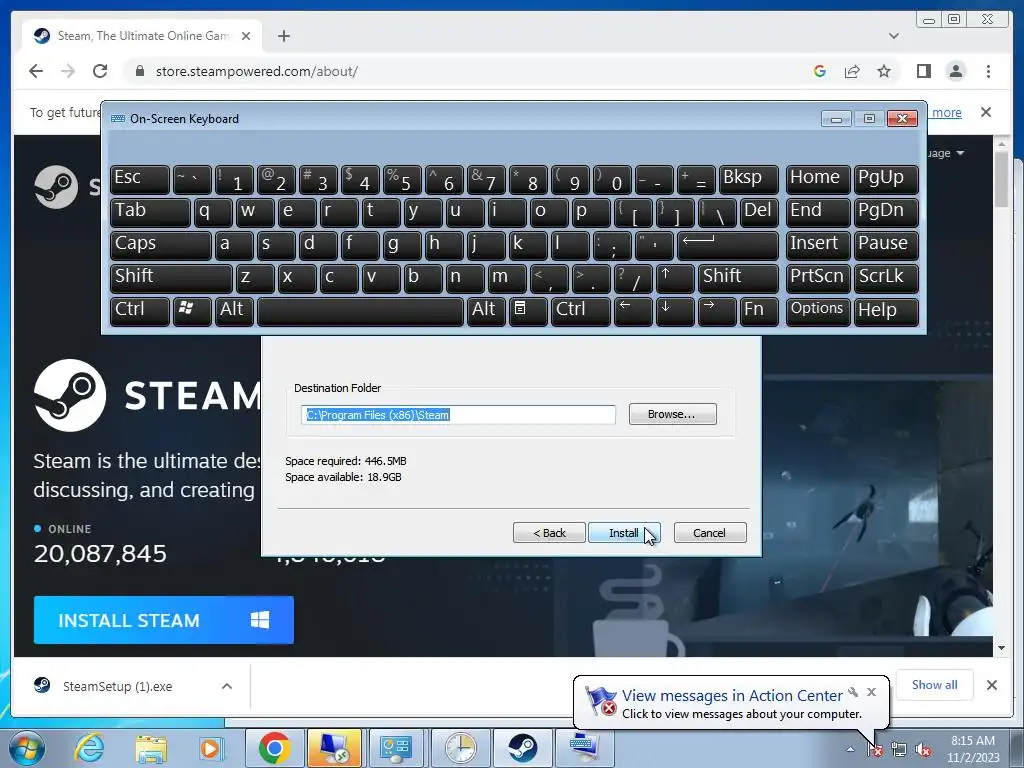The width and height of the screenshot is (1024, 768).
Task: Click the INSTALL STEAM button
Action: (164, 620)
